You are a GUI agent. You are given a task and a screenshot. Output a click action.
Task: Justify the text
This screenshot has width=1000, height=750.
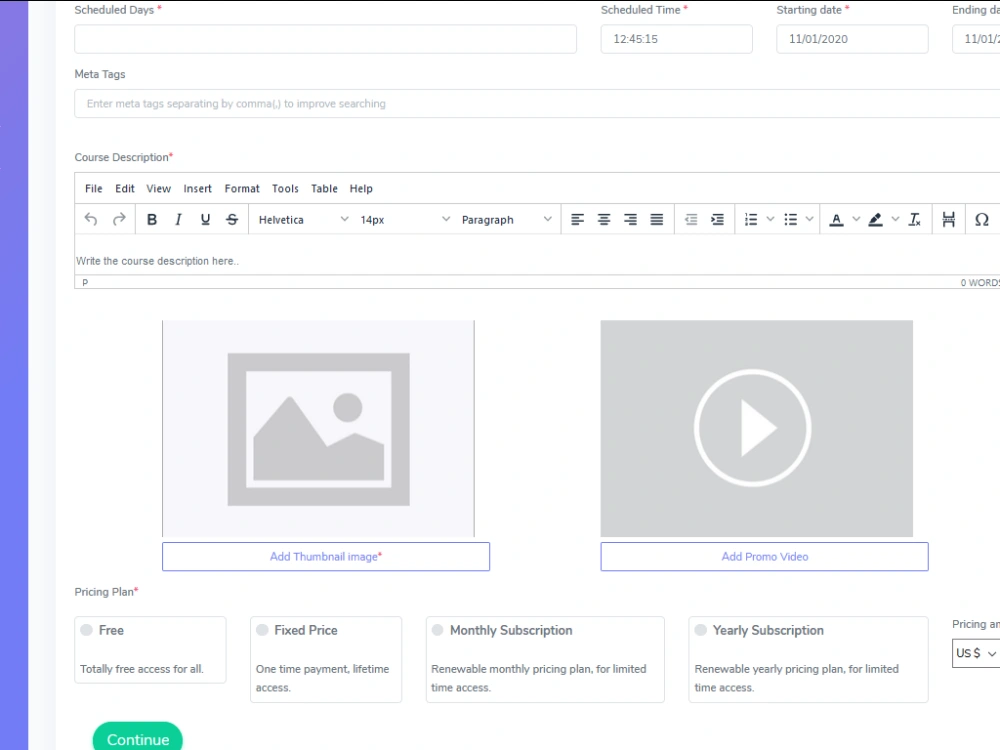[657, 219]
